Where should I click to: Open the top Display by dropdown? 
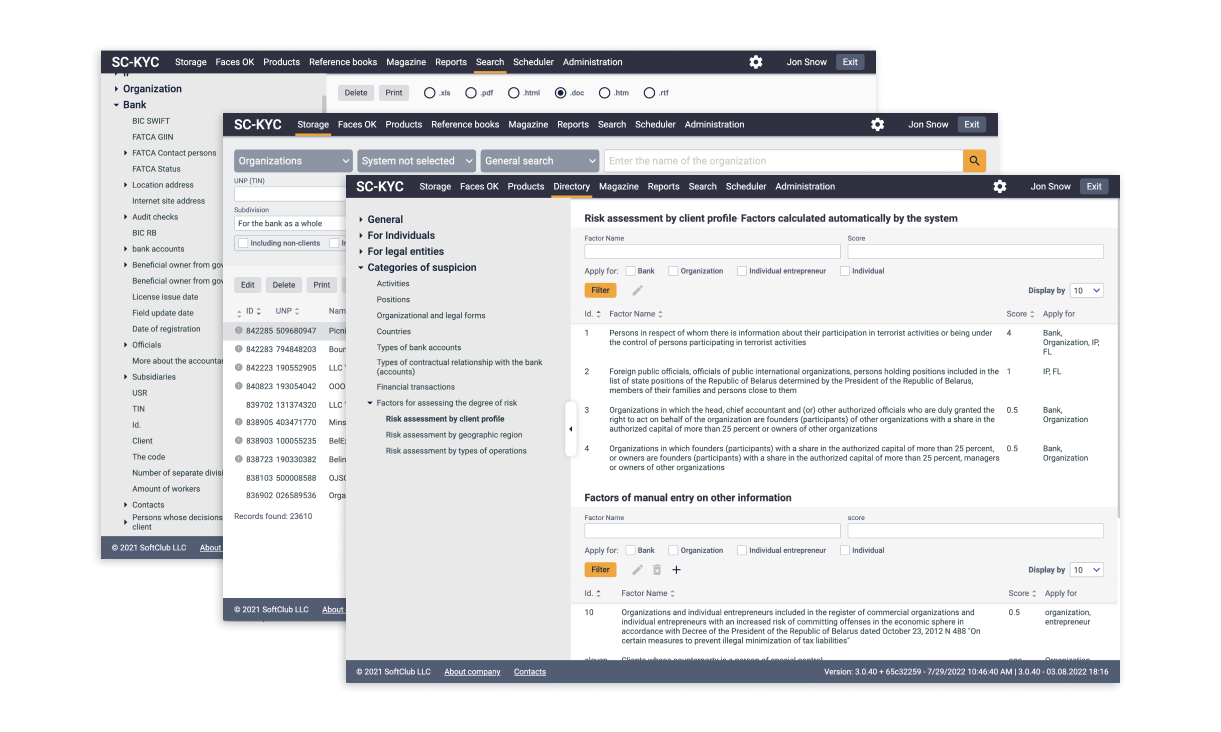point(1086,290)
